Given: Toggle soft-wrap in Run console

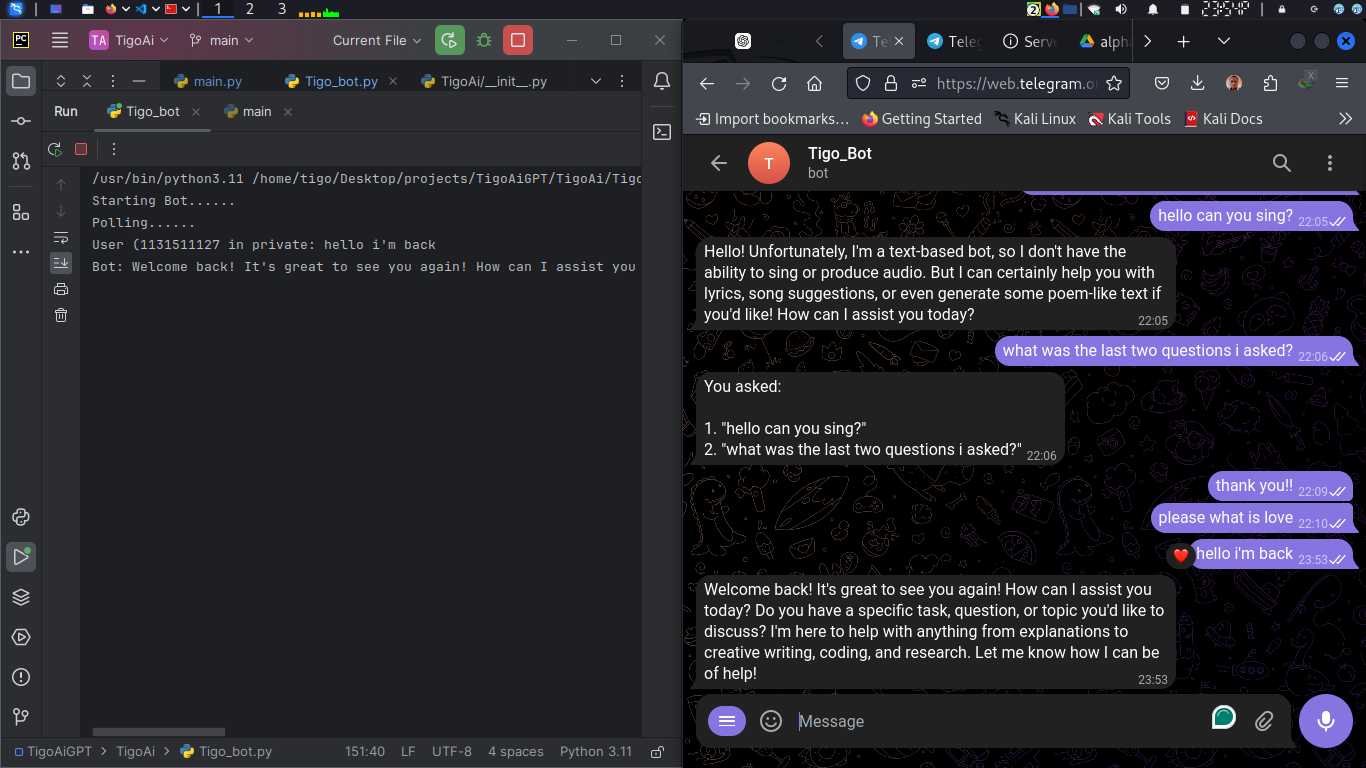Looking at the screenshot, I should click(x=61, y=237).
